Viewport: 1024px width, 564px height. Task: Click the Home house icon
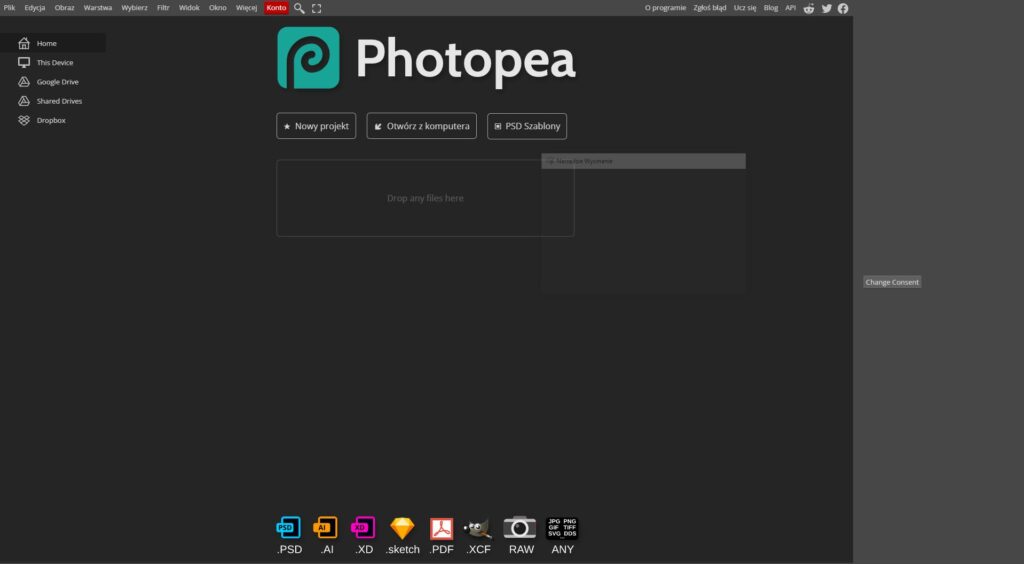24,43
